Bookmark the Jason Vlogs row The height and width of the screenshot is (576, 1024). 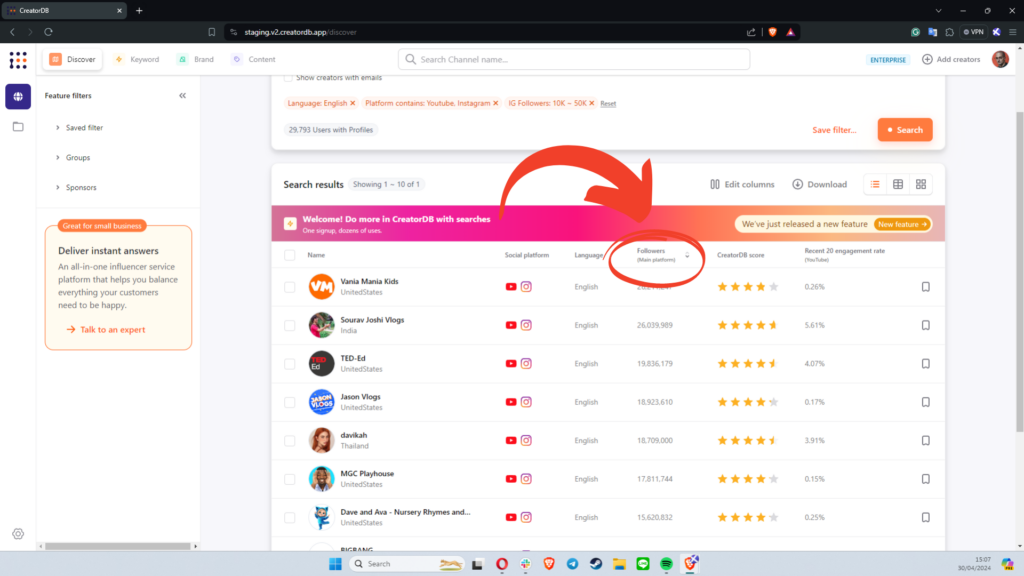(925, 402)
